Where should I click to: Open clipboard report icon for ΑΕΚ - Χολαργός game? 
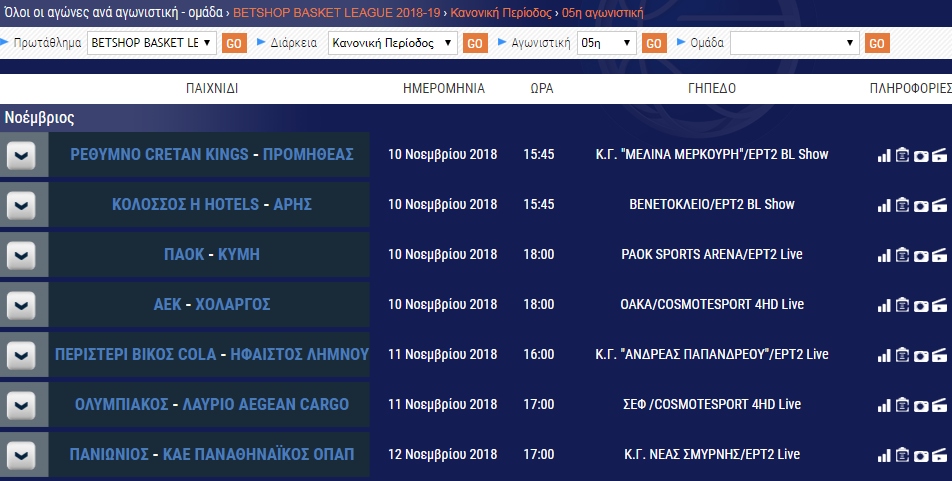[x=902, y=305]
